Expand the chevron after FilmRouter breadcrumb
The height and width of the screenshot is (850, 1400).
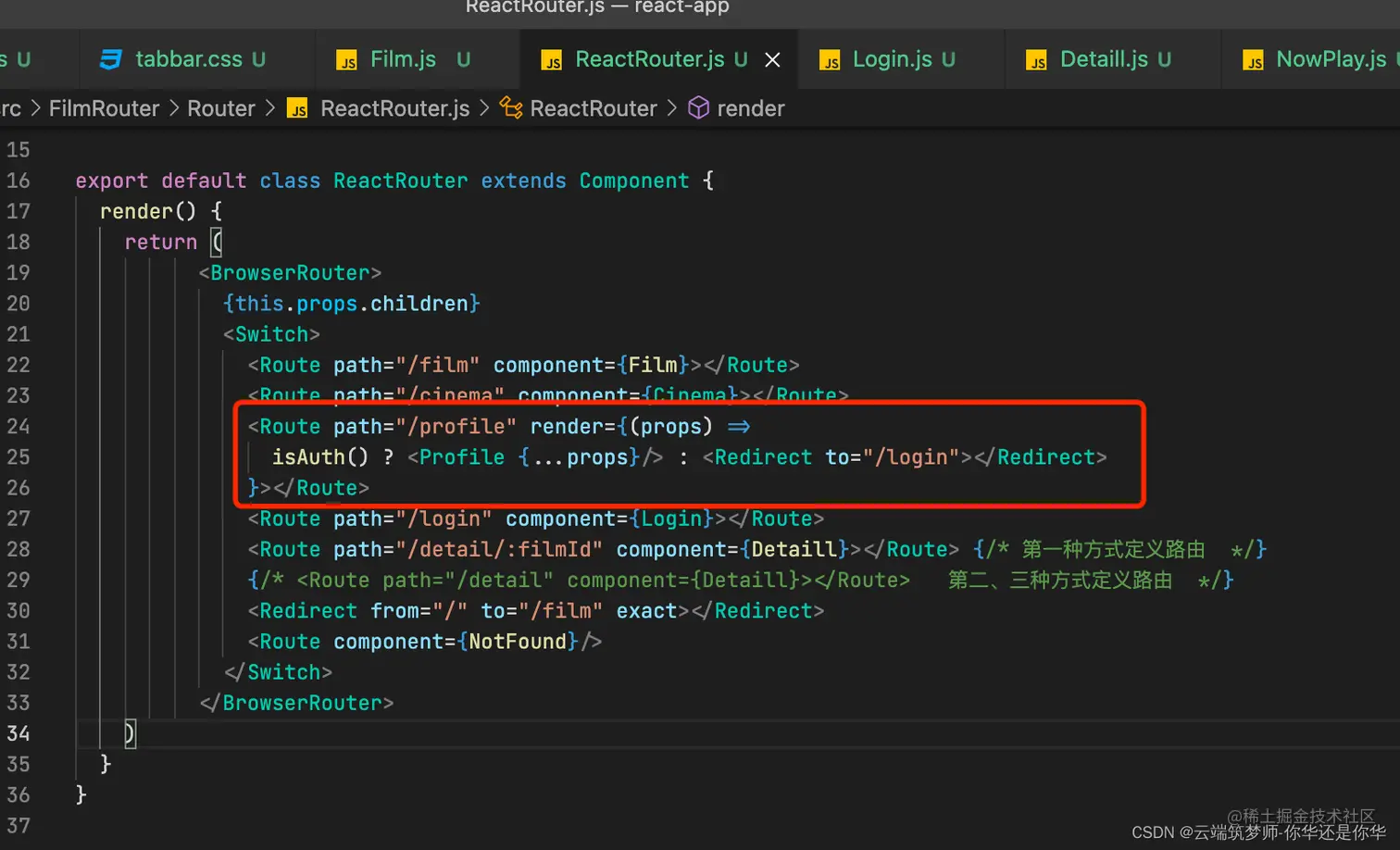coord(174,108)
